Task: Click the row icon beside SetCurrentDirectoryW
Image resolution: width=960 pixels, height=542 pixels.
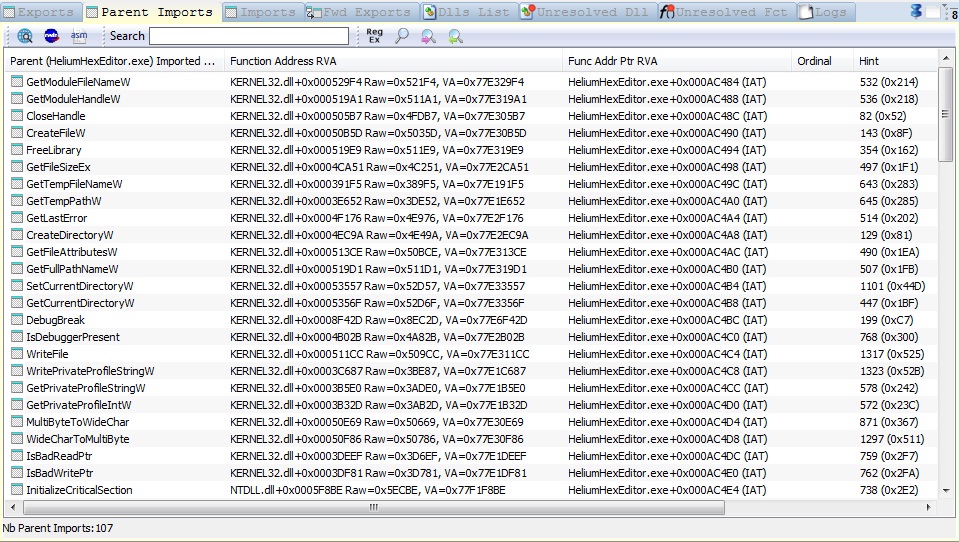Action: [17, 285]
